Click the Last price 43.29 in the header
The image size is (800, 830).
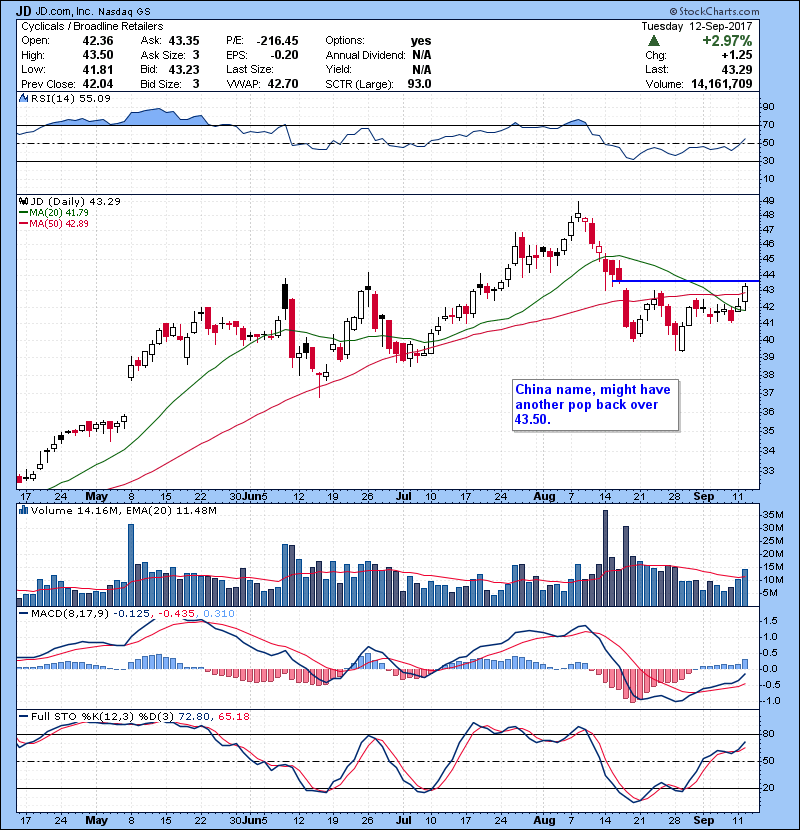pos(737,69)
